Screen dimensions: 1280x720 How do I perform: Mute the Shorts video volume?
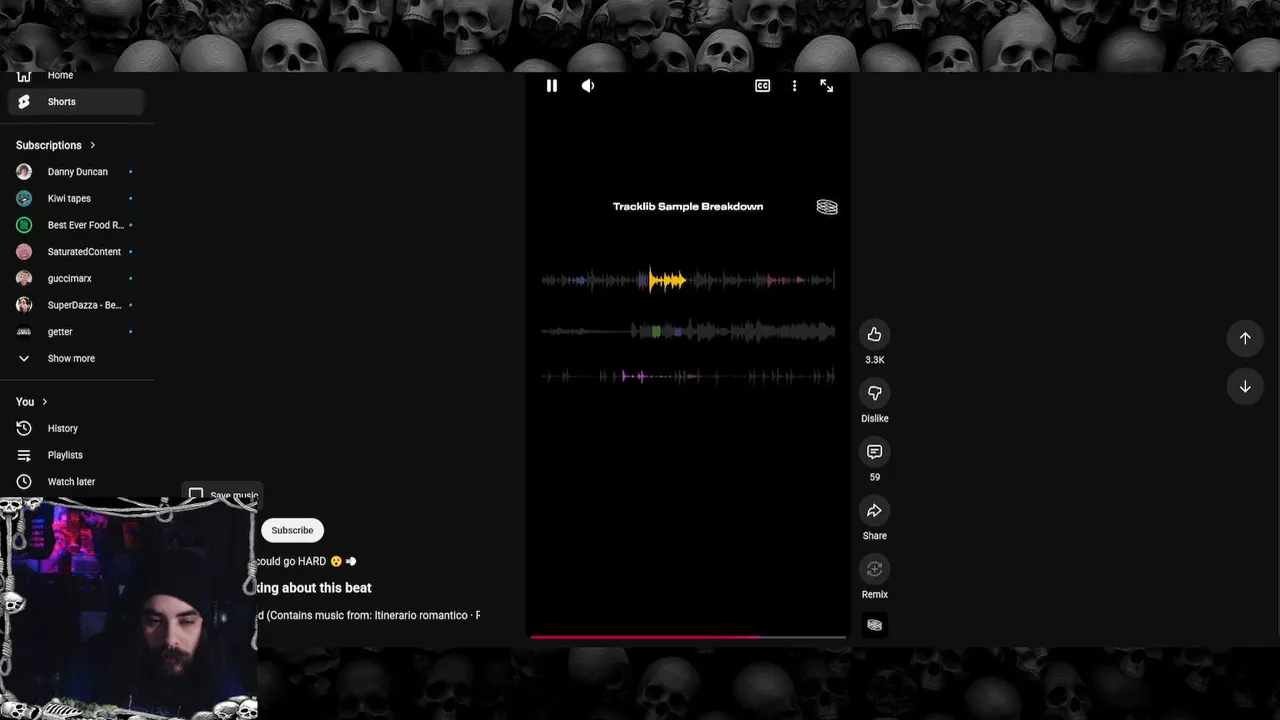coord(588,86)
